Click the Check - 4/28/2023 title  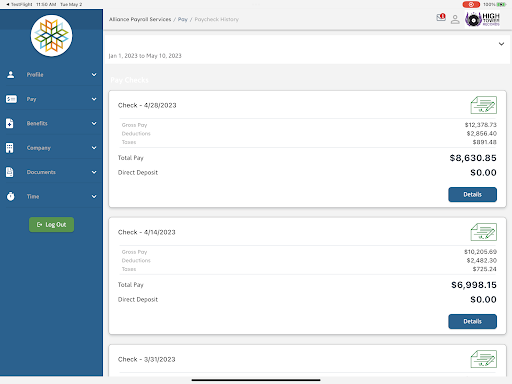pyautogui.click(x=147, y=105)
